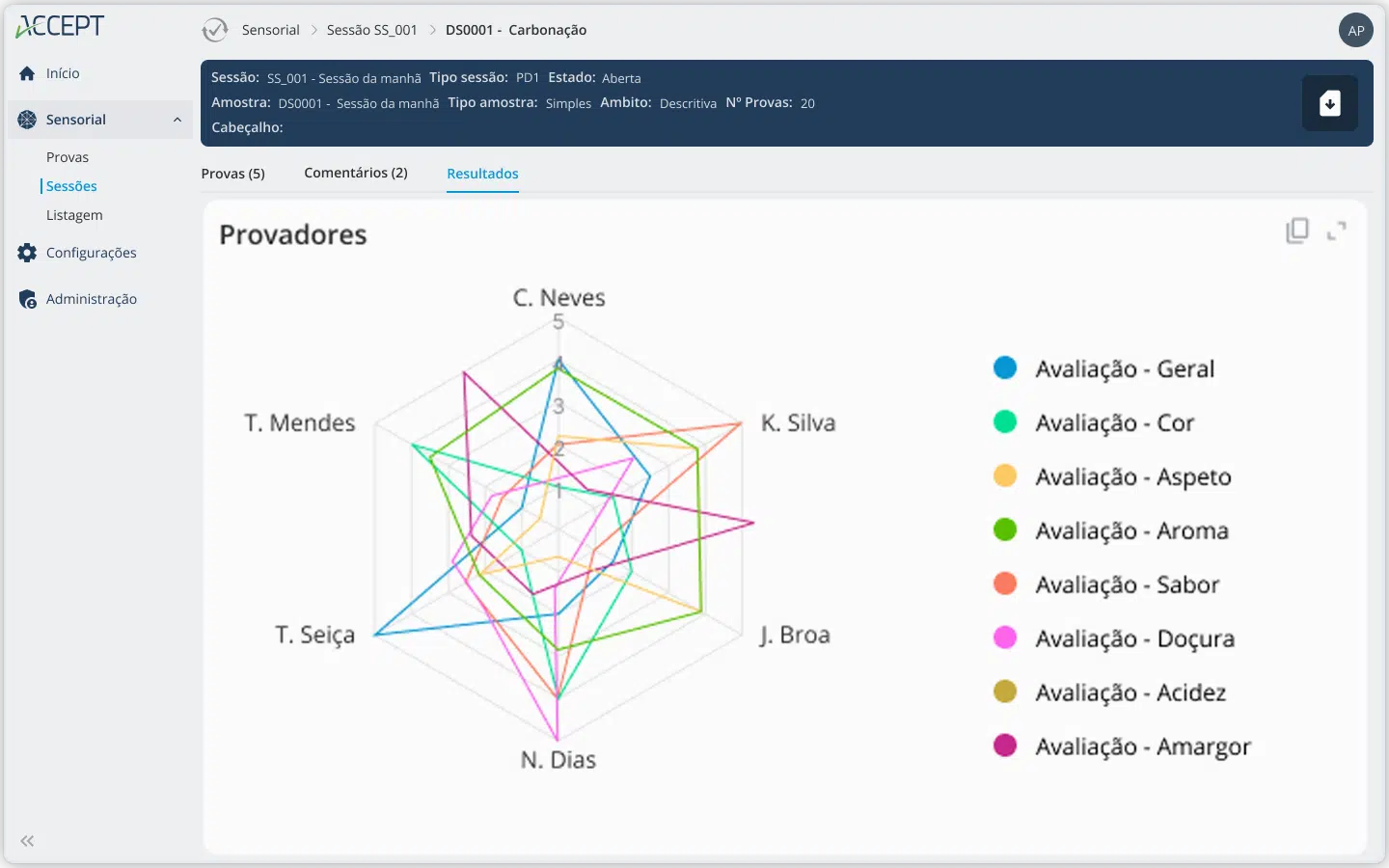The height and width of the screenshot is (868, 1389).
Task: Click the Avaliação - Sabor color dot
Action: click(x=1005, y=583)
